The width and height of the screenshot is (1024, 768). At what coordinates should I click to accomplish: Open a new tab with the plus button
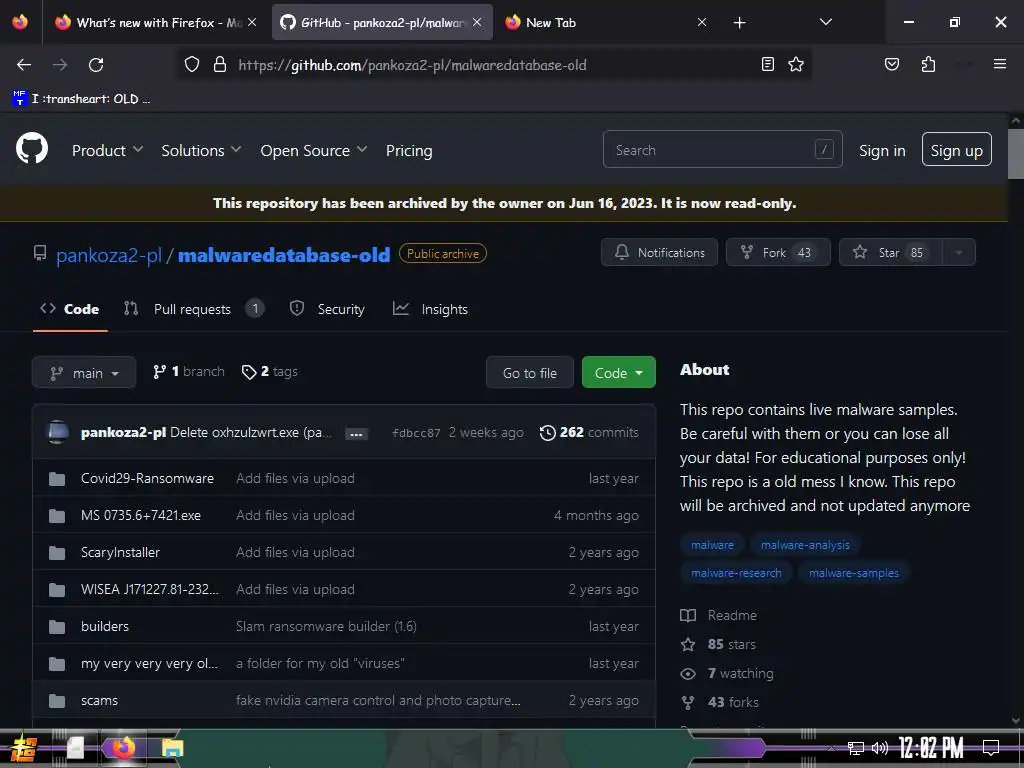(x=739, y=23)
